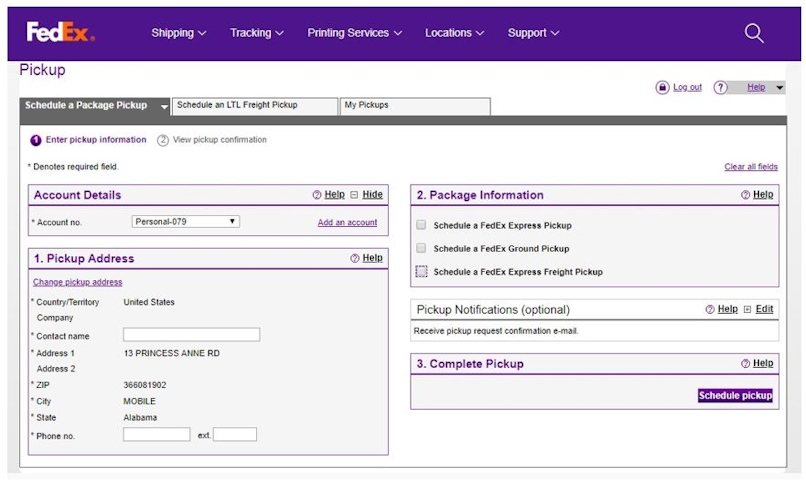The width and height of the screenshot is (806, 485).
Task: Open the Account no. dropdown
Action: point(186,222)
